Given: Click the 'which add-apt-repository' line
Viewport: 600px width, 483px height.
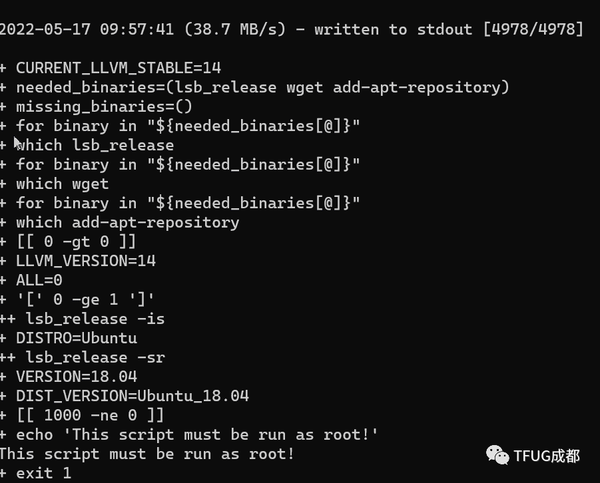Looking at the screenshot, I should (x=120, y=223).
